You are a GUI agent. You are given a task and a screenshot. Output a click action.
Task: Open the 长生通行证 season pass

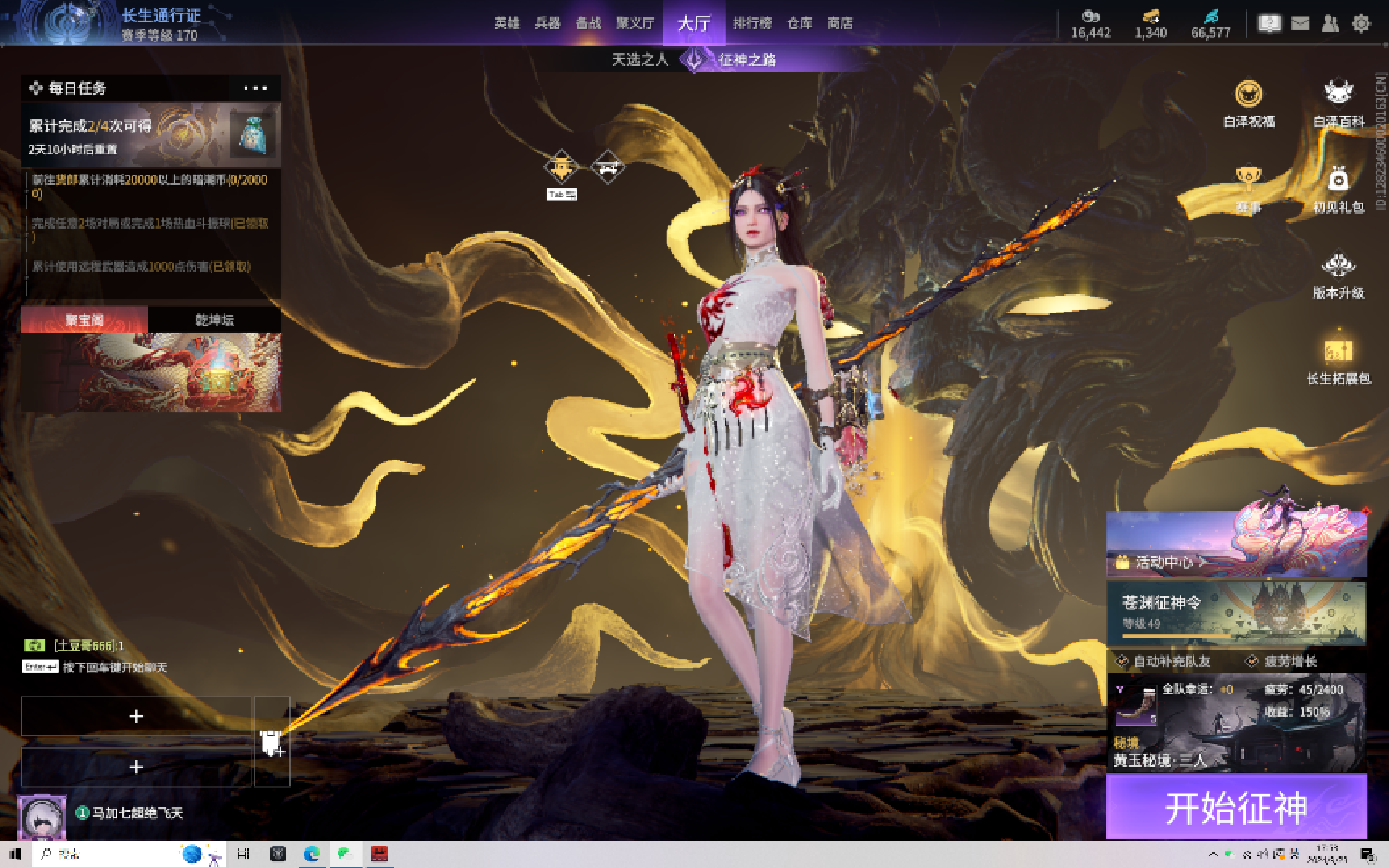point(161,16)
